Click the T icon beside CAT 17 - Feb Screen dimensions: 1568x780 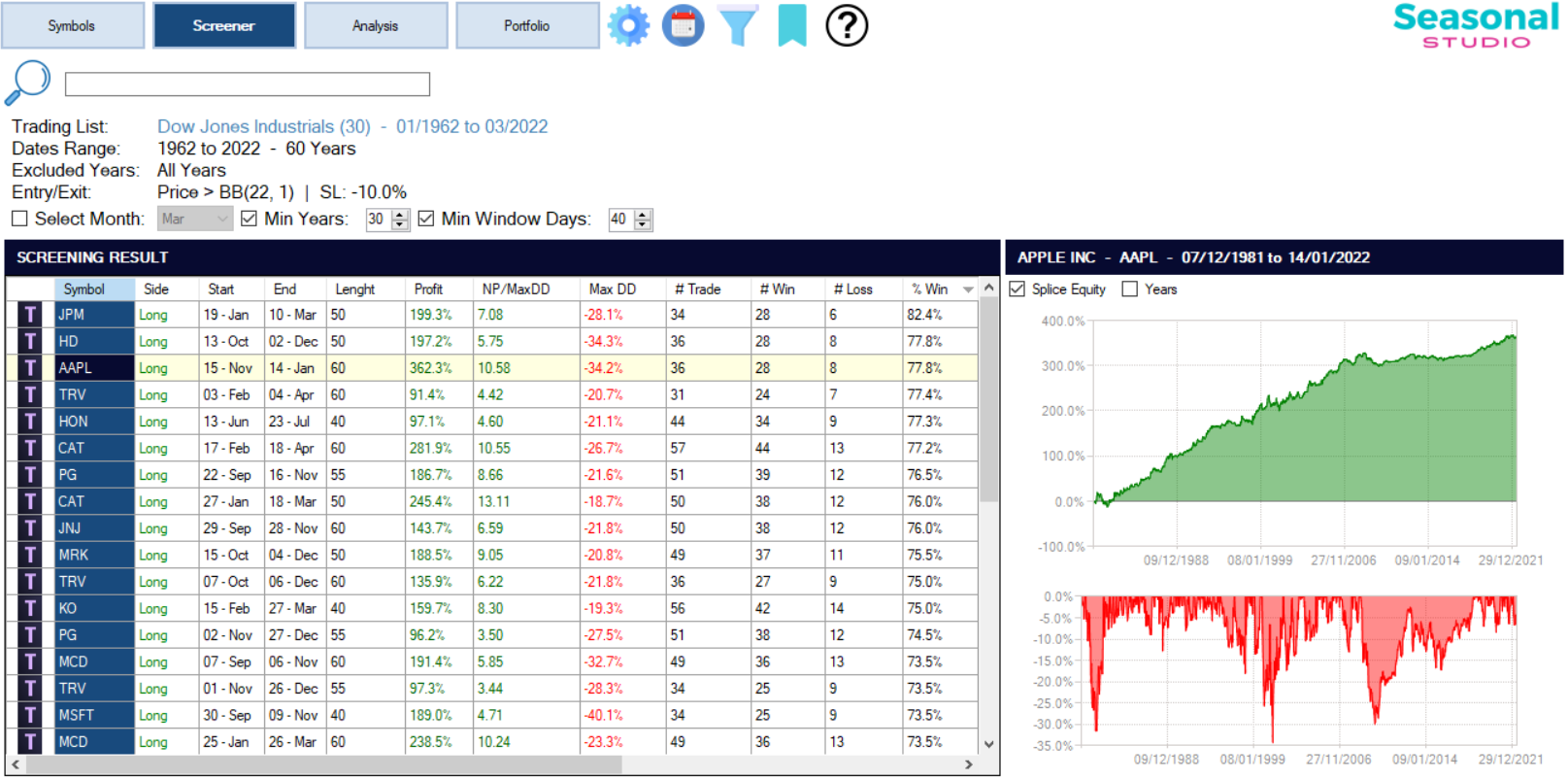[x=30, y=448]
